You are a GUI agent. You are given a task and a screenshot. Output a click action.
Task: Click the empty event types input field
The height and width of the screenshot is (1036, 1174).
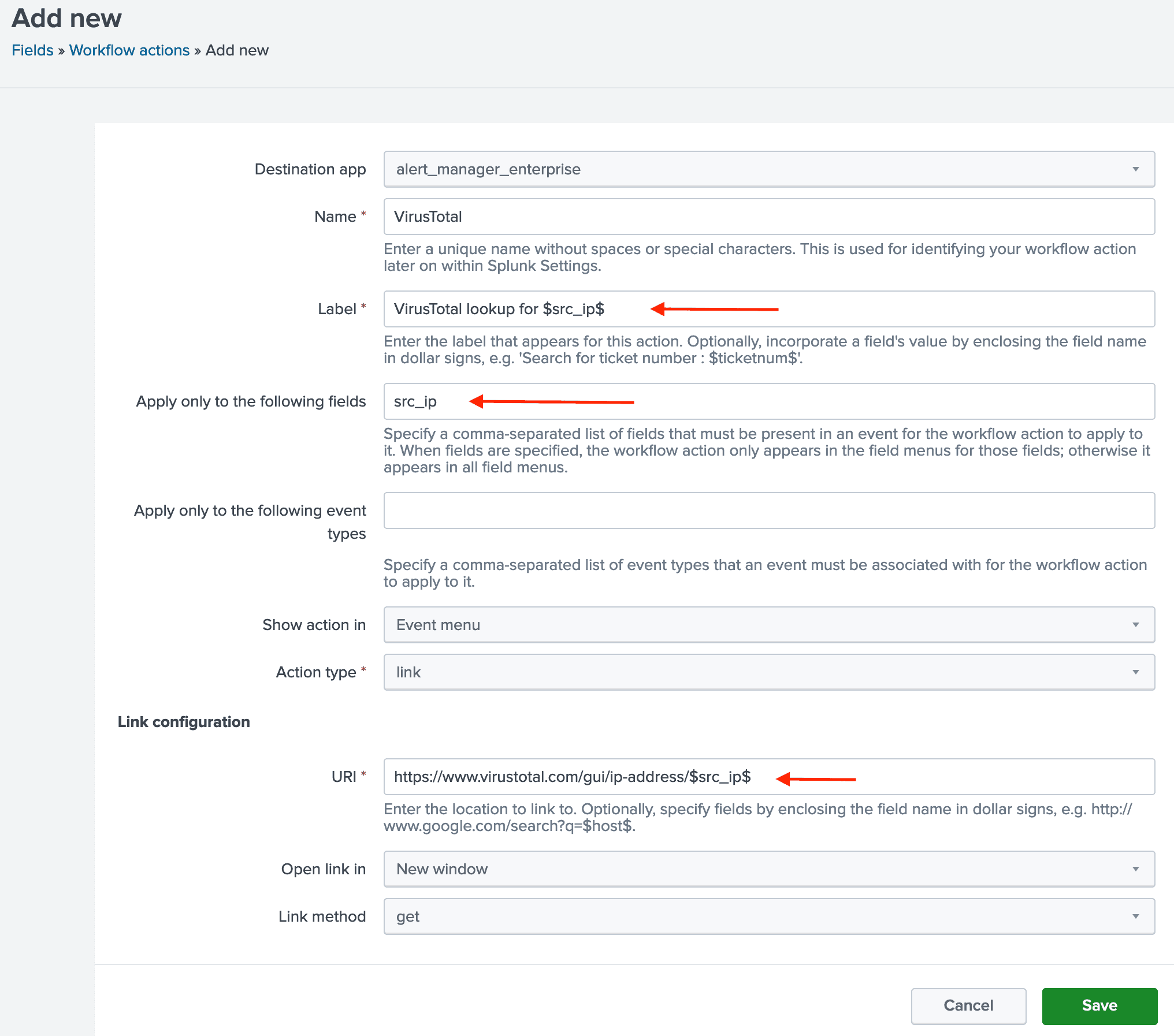tap(768, 510)
